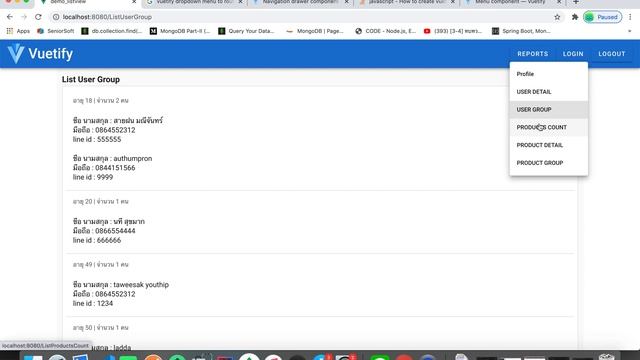Close the demo_listview tab
The image size is (640, 360).
(134, 2)
